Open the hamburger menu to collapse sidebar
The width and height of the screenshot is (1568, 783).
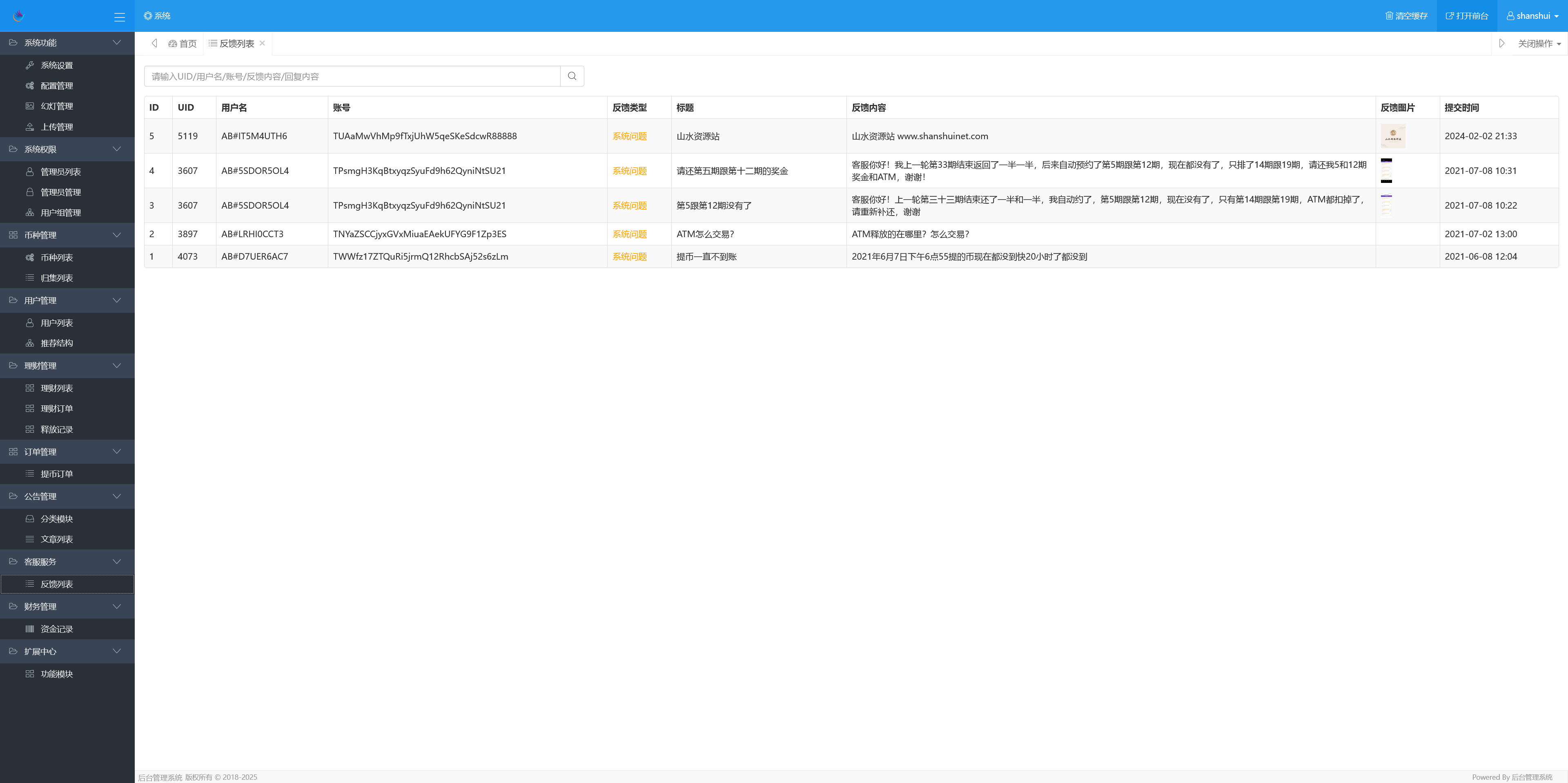coord(119,16)
